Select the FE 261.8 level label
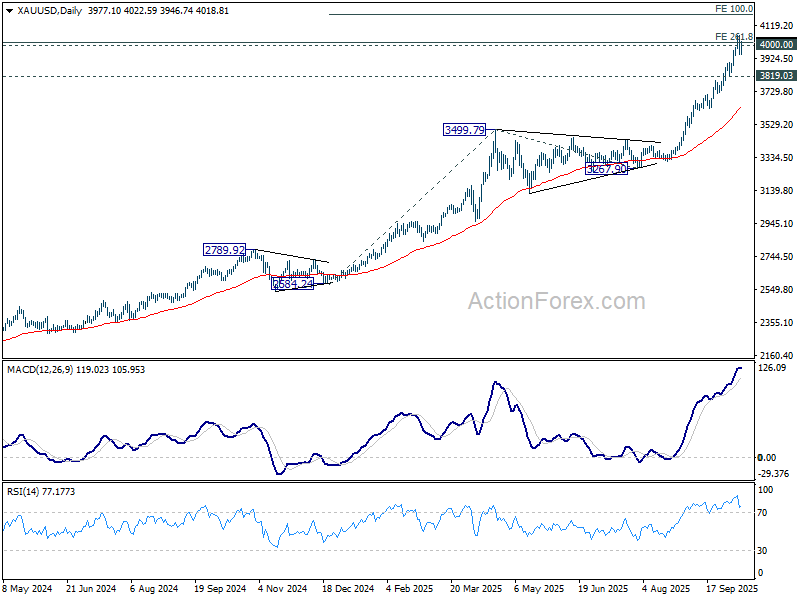Viewport: 800px width, 600px height. pyautogui.click(x=734, y=37)
